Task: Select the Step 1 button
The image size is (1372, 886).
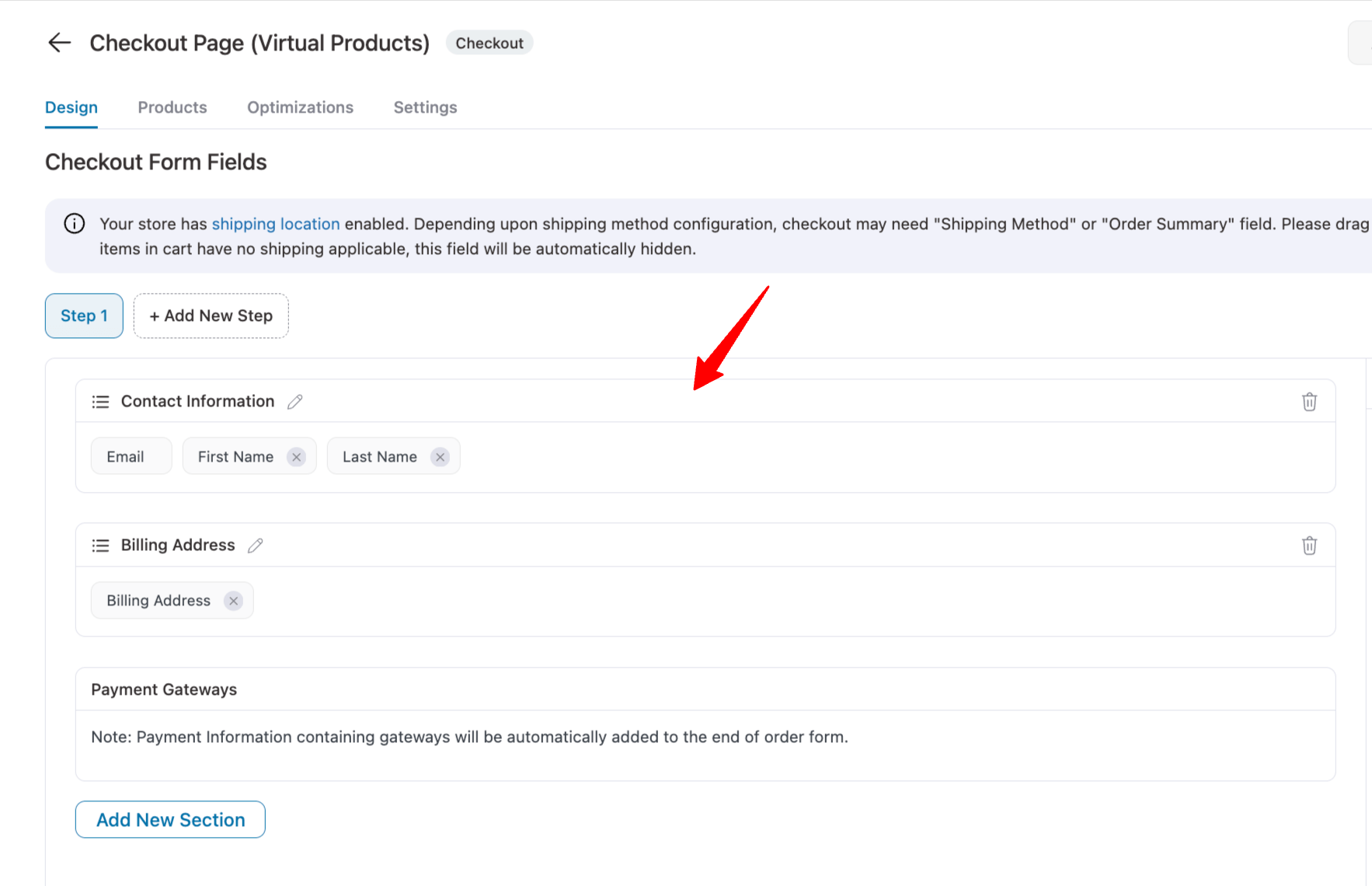Action: [84, 316]
